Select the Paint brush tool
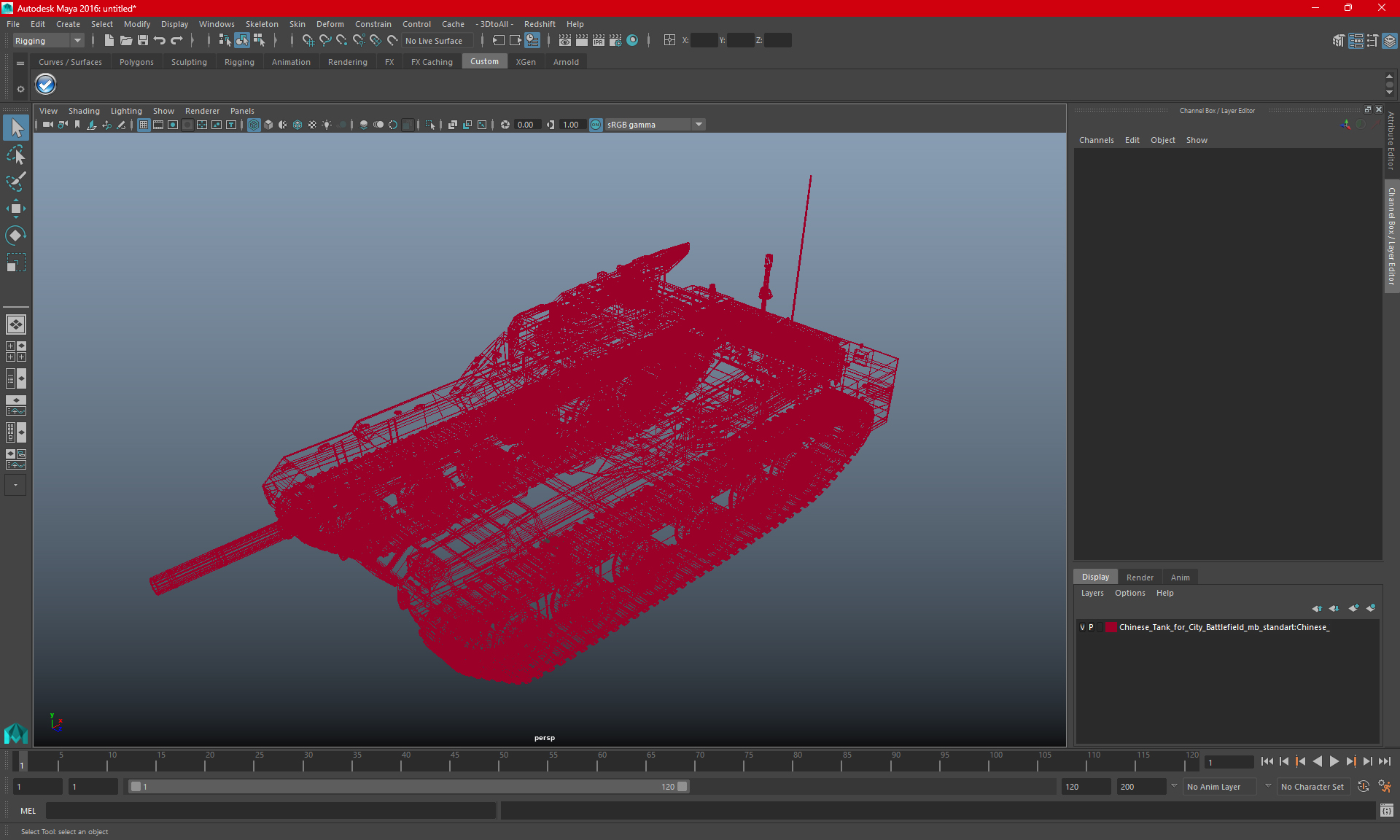Viewport: 1400px width, 840px height. point(15,181)
